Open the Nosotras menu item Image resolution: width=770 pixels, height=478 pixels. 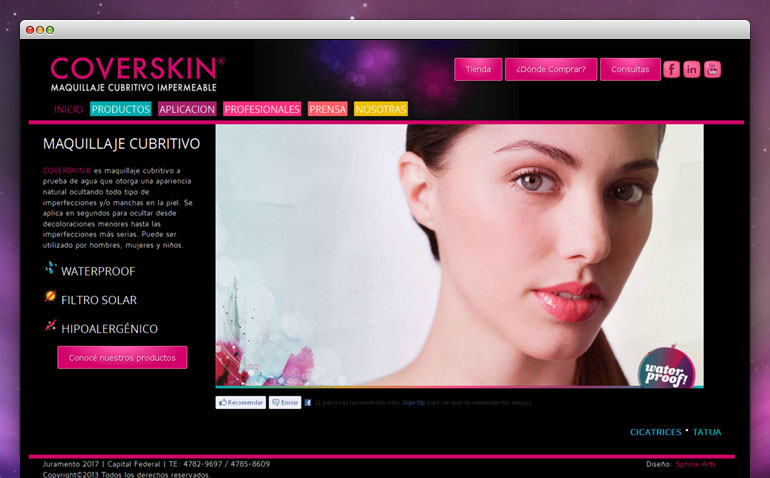coord(381,109)
